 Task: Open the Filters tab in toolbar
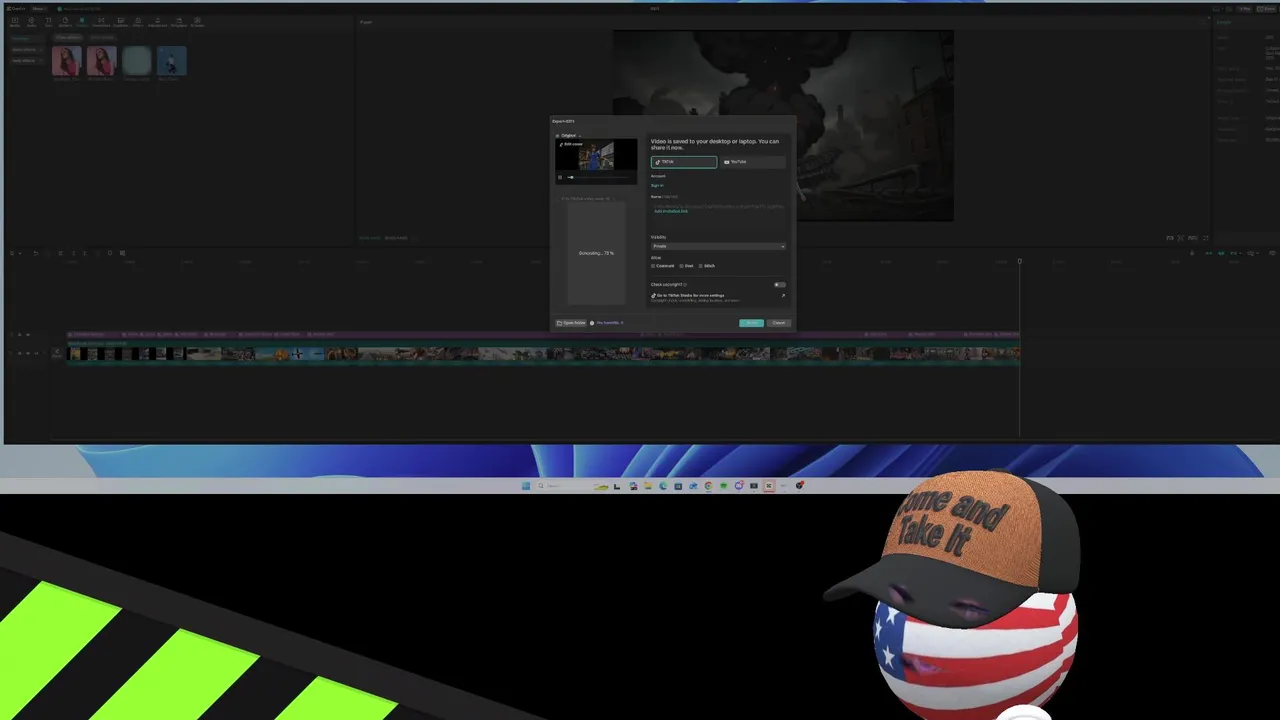click(138, 21)
